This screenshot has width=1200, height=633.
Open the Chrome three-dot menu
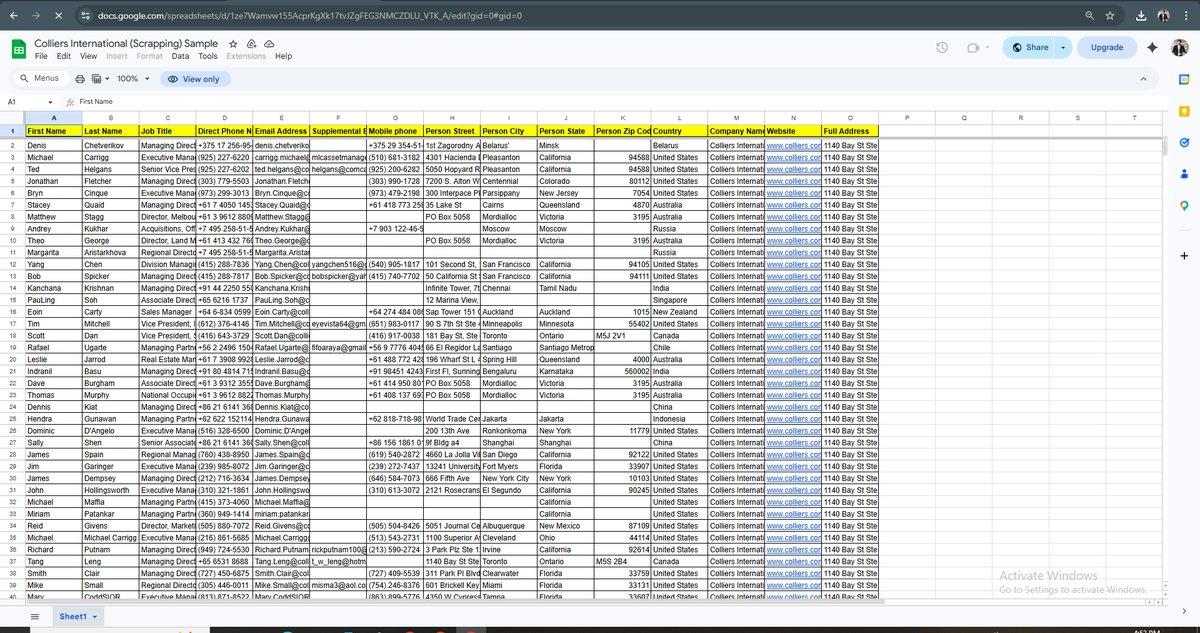pyautogui.click(x=1185, y=16)
